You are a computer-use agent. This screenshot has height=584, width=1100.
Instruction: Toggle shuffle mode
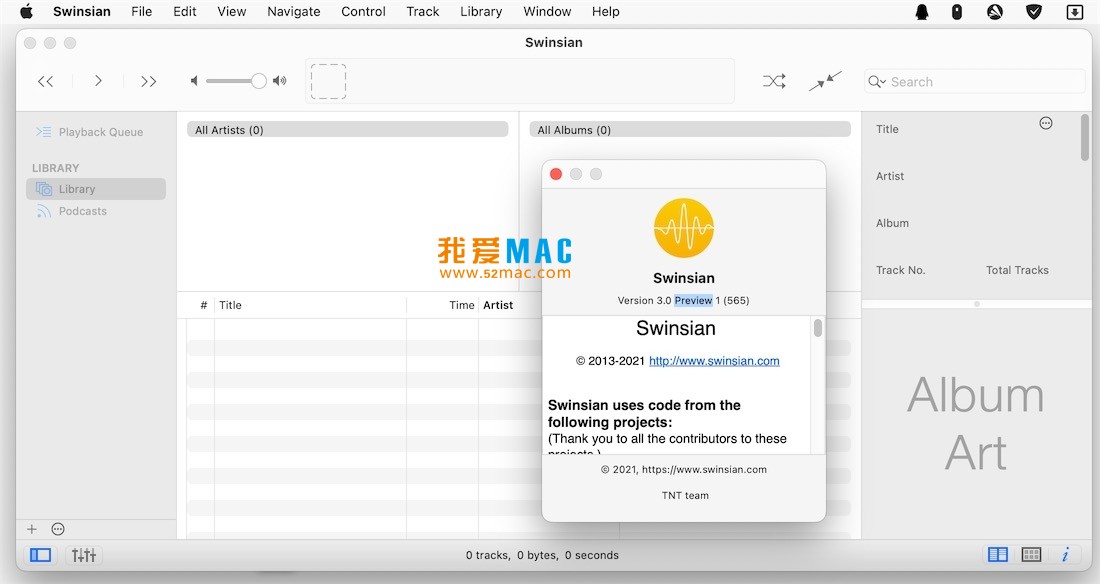pos(774,81)
